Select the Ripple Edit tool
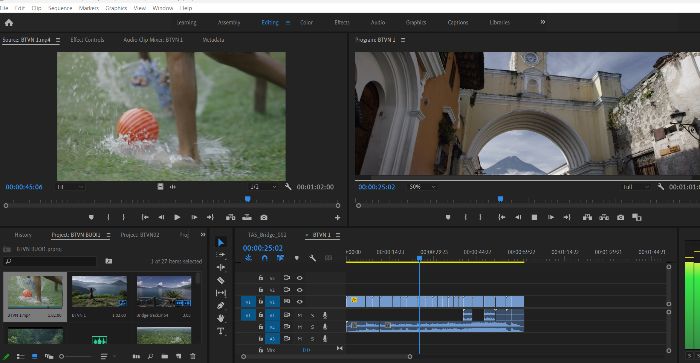This screenshot has height=363, width=700. pyautogui.click(x=221, y=267)
